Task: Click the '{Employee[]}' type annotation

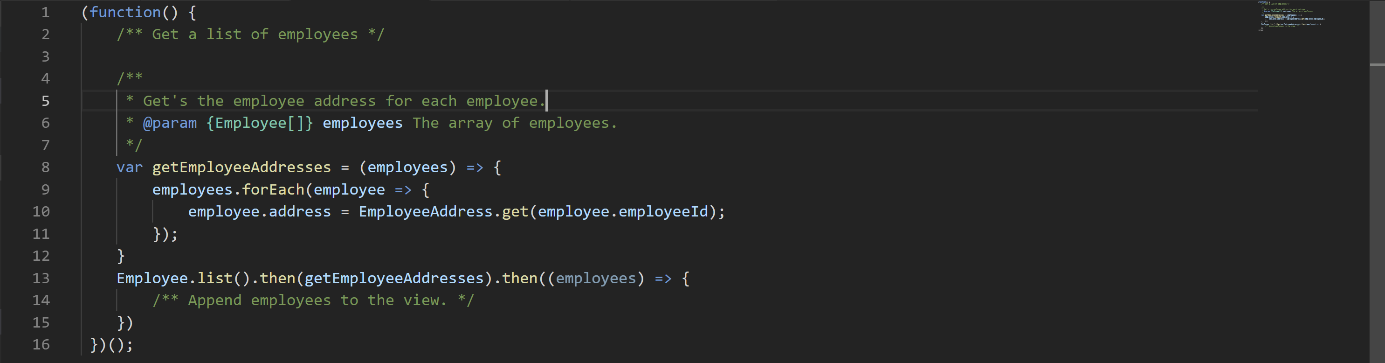Action: [x=260, y=123]
